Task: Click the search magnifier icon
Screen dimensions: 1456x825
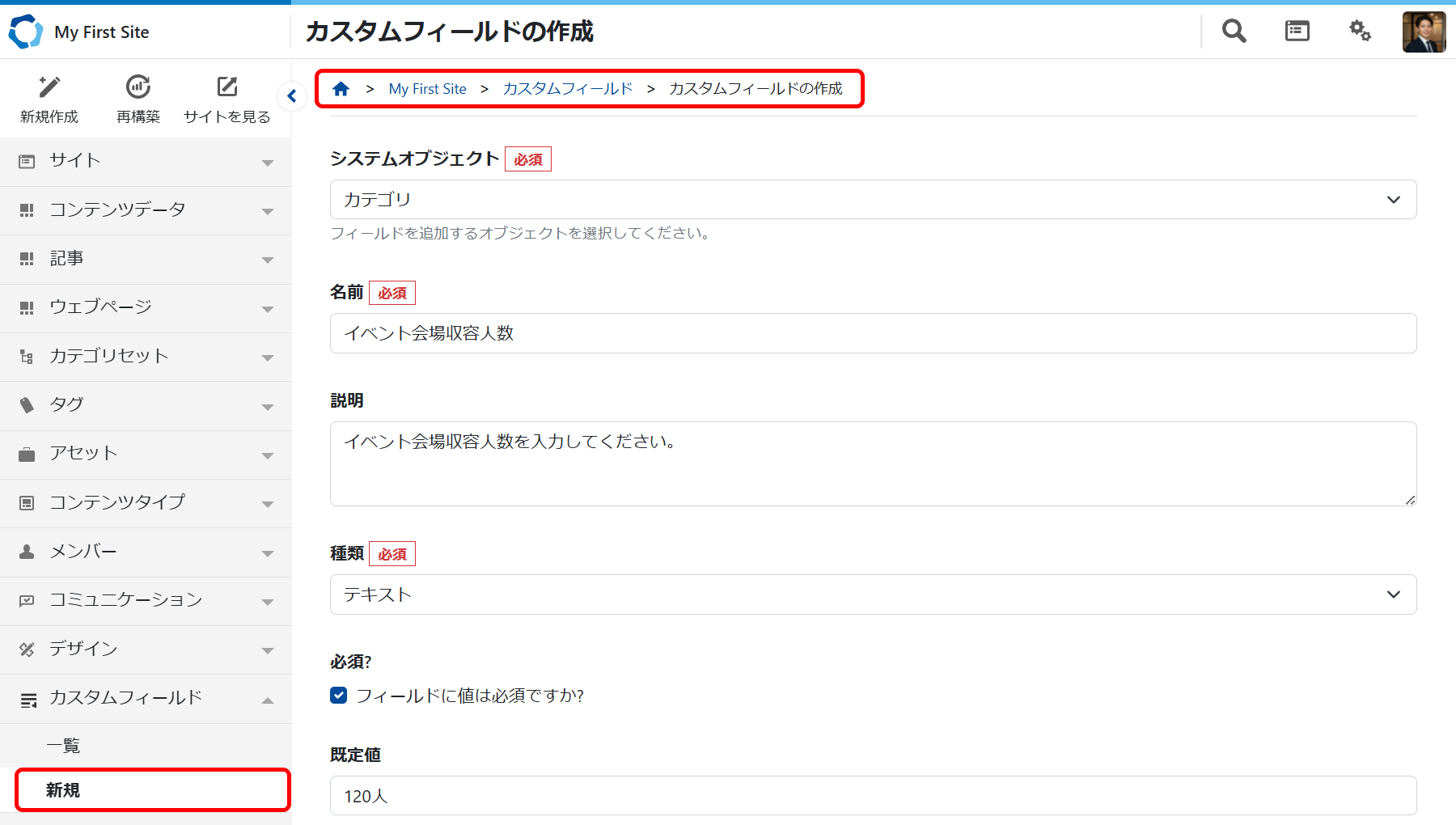Action: (x=1234, y=32)
